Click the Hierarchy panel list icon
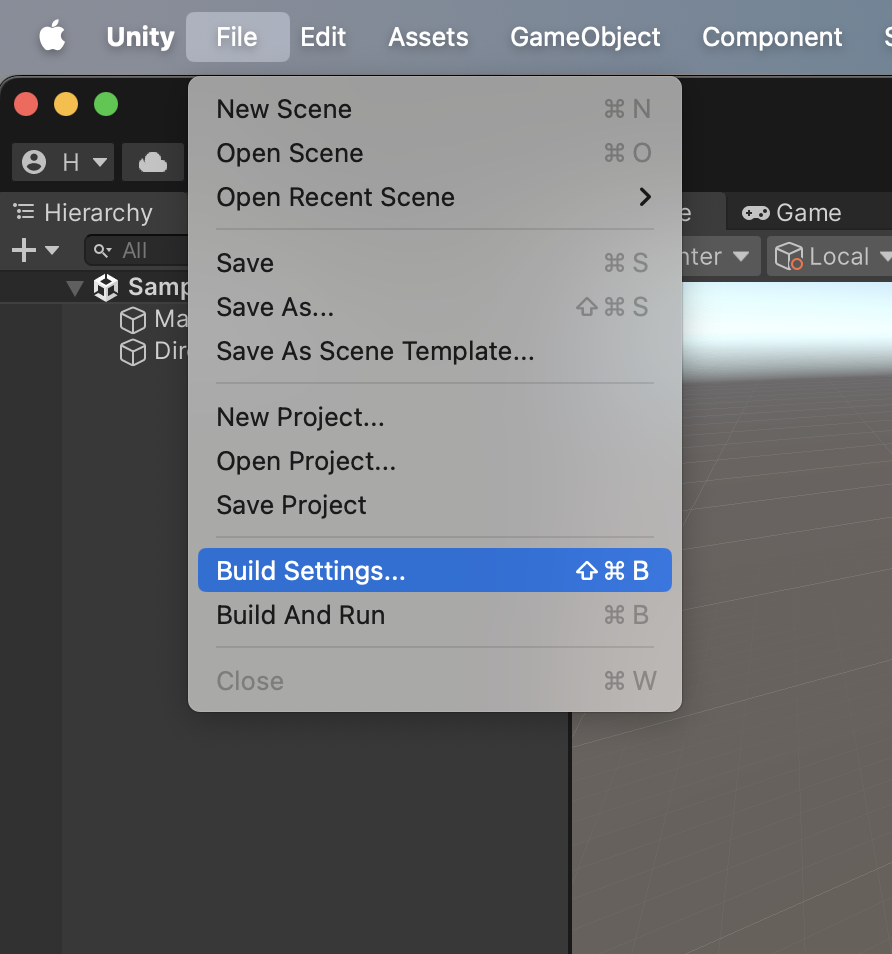The image size is (892, 954). (24, 212)
